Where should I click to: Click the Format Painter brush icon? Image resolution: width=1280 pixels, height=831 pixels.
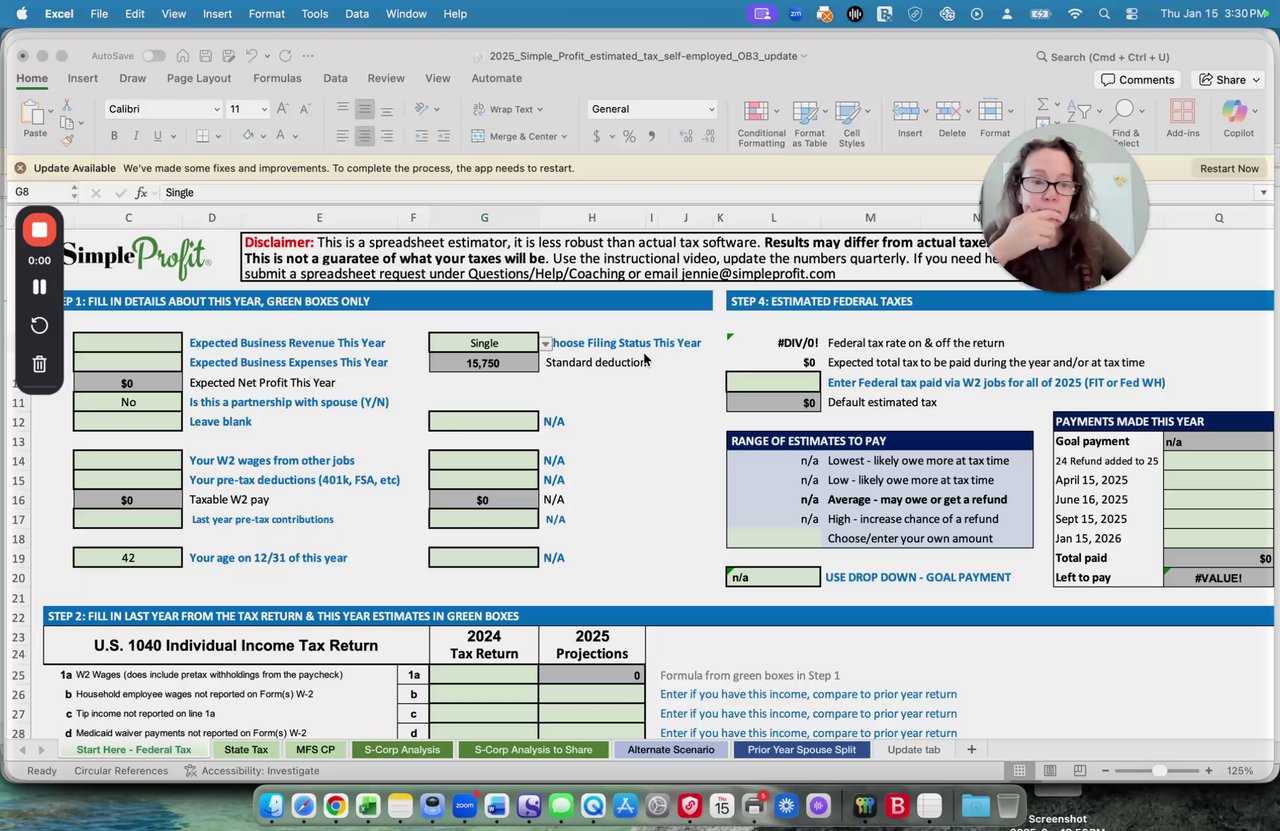click(67, 140)
